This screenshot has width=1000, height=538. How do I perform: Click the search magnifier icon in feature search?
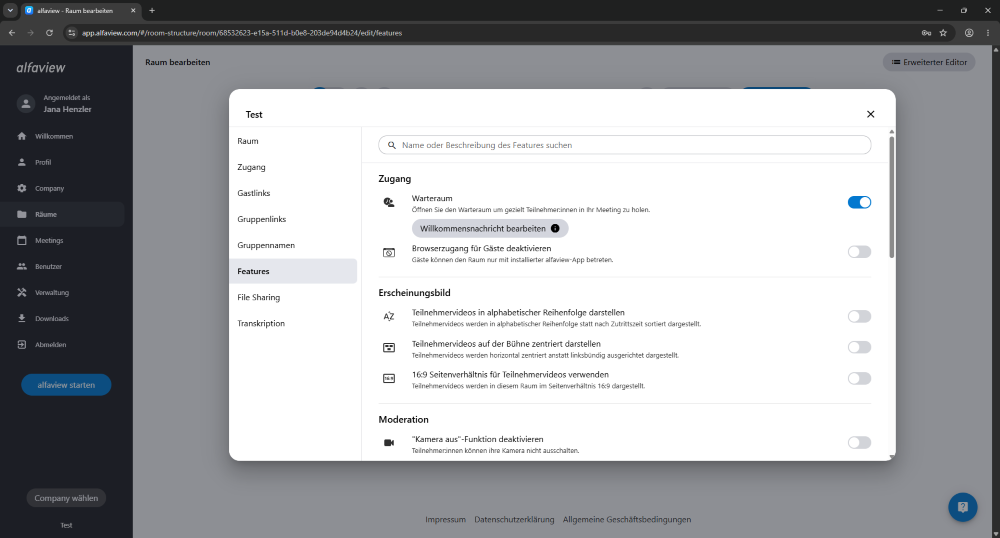[392, 145]
